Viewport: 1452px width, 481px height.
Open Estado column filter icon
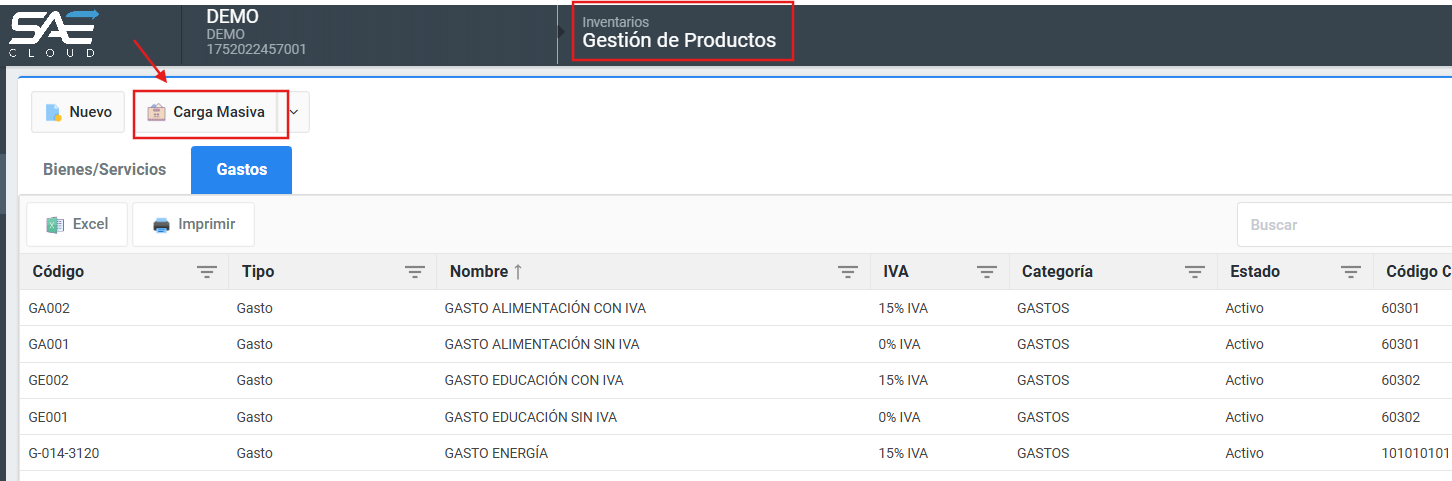coord(1351,272)
